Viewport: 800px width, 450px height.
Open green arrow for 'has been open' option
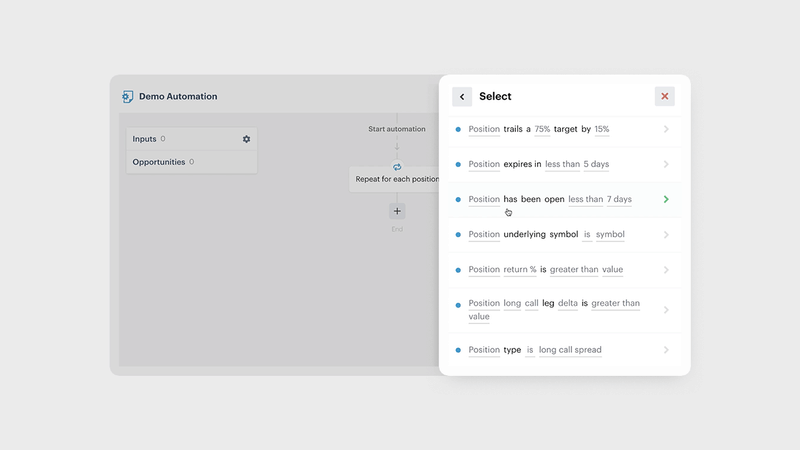pos(666,199)
